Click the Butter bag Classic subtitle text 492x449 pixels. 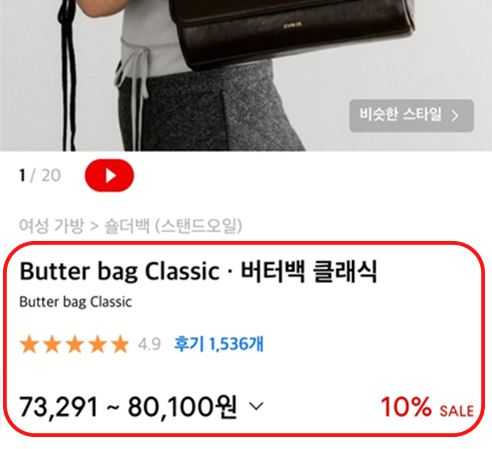[x=76, y=302]
